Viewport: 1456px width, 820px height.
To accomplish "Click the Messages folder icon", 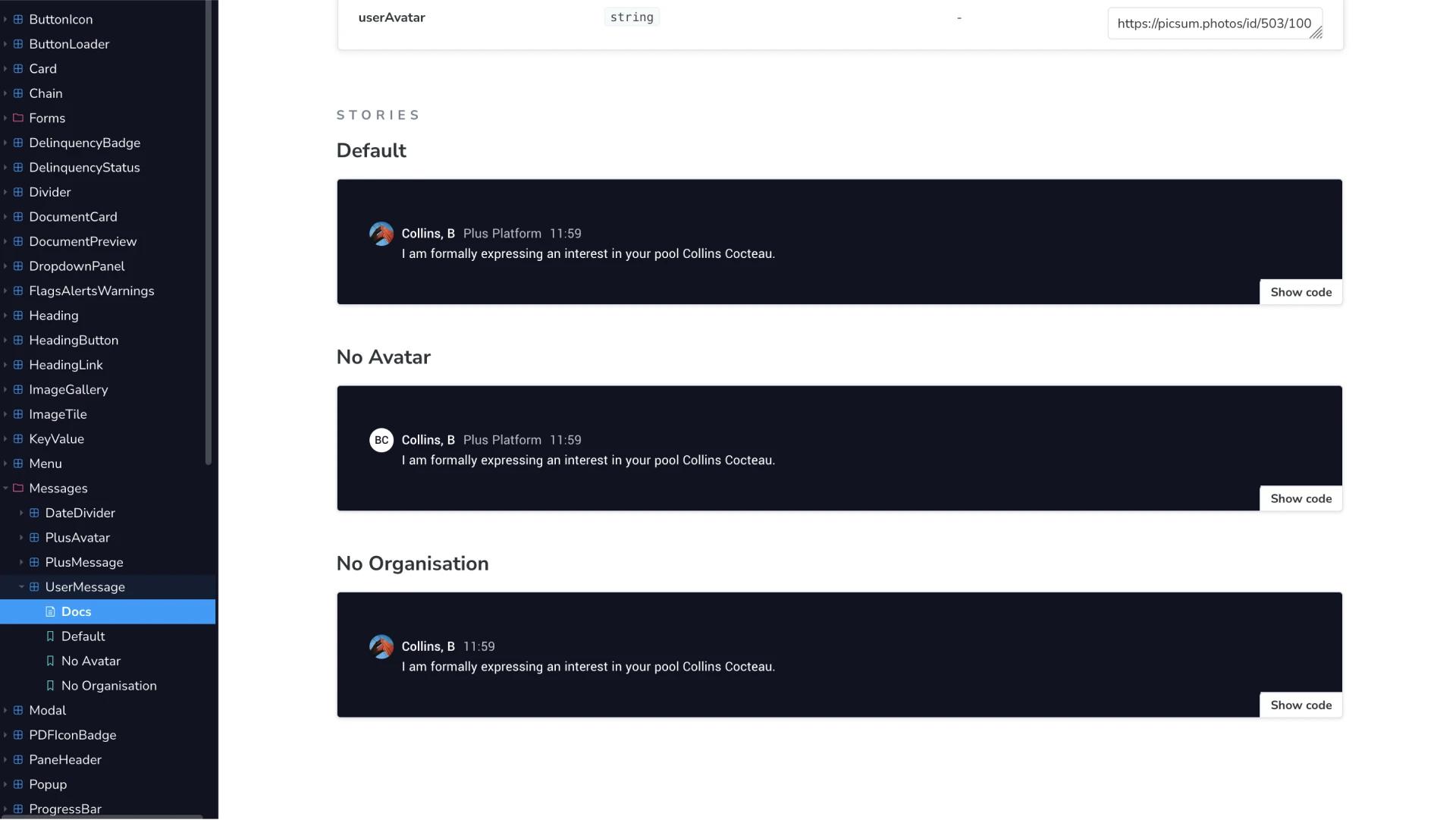I will [18, 489].
